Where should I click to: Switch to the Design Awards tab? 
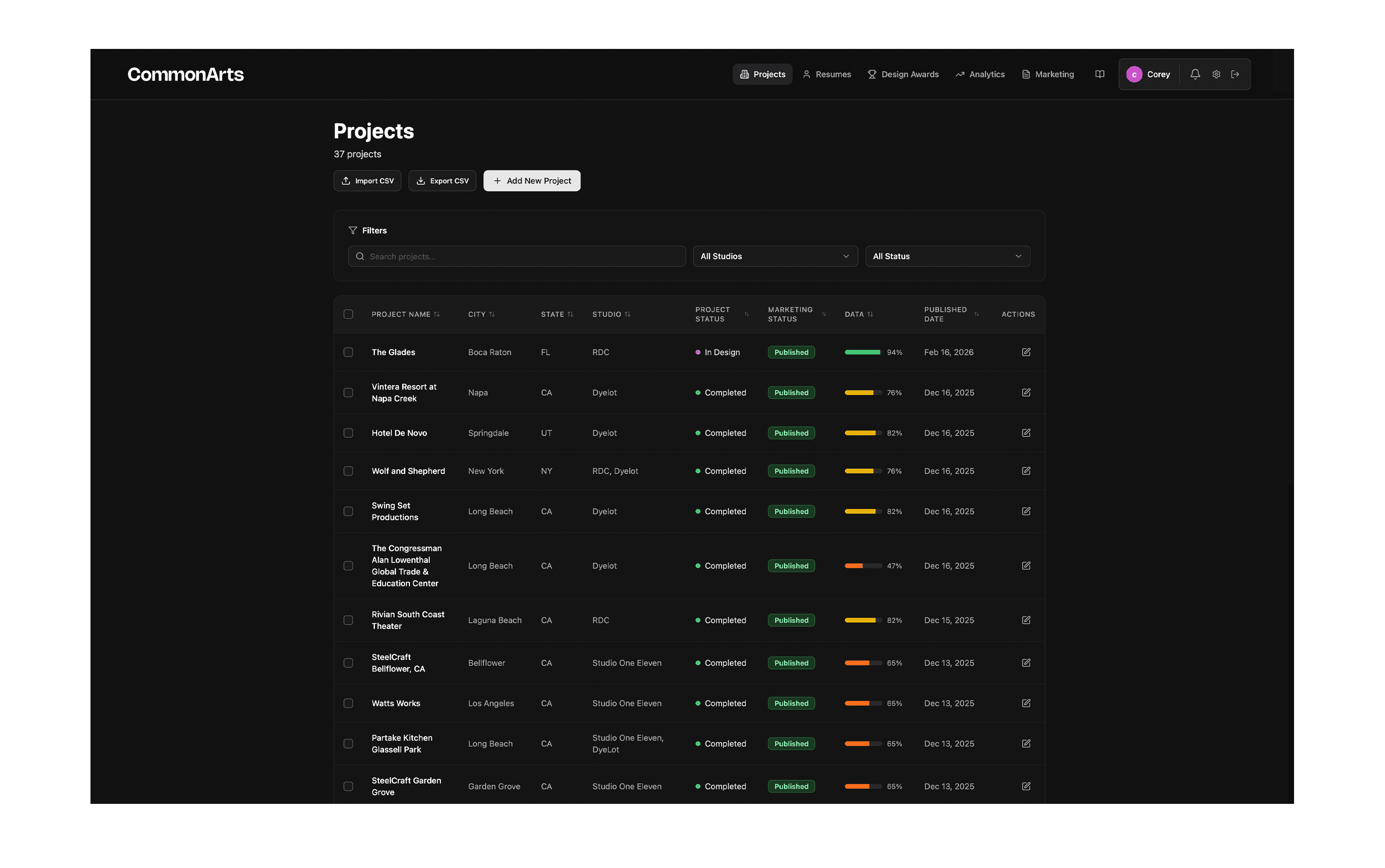click(x=903, y=74)
